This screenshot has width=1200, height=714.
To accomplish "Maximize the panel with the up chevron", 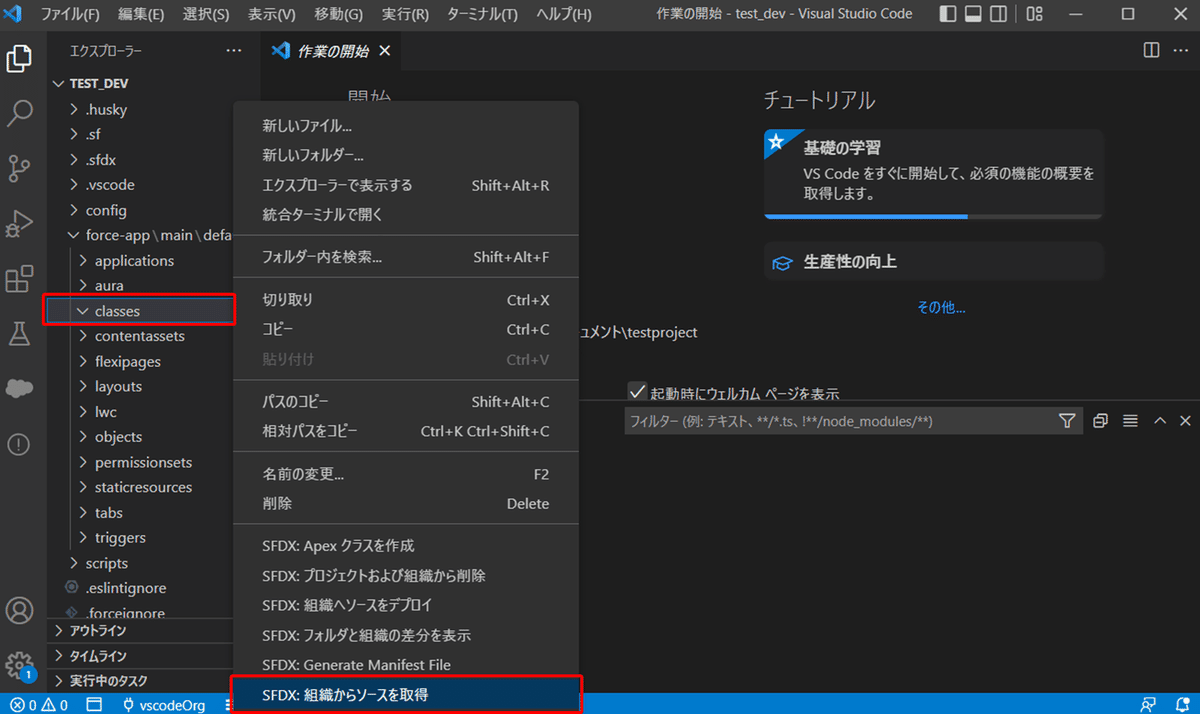I will click(1160, 421).
